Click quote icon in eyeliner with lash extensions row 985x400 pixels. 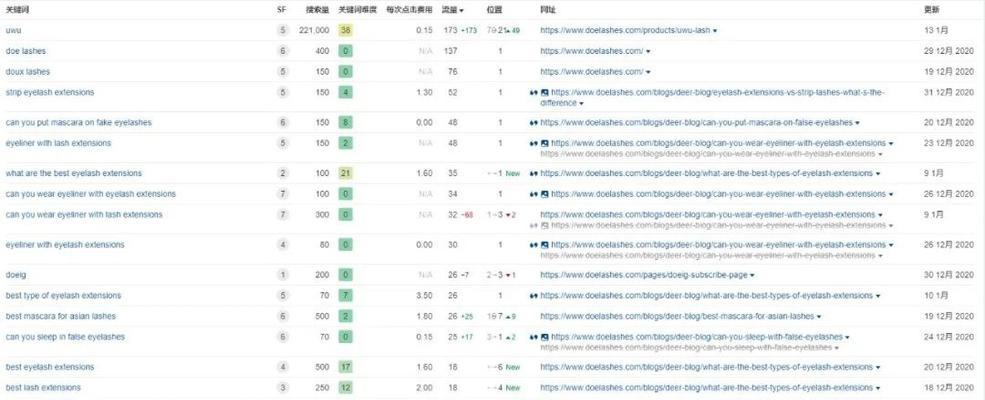coord(534,143)
